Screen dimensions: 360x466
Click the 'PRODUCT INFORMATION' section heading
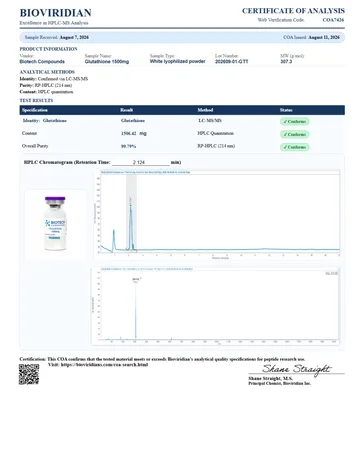pos(48,49)
